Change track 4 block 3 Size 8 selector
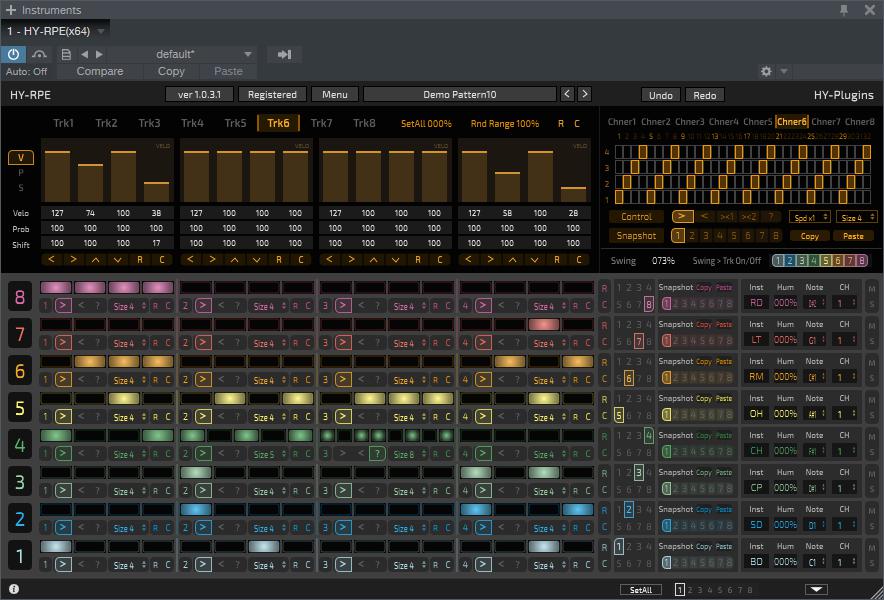 click(x=409, y=454)
